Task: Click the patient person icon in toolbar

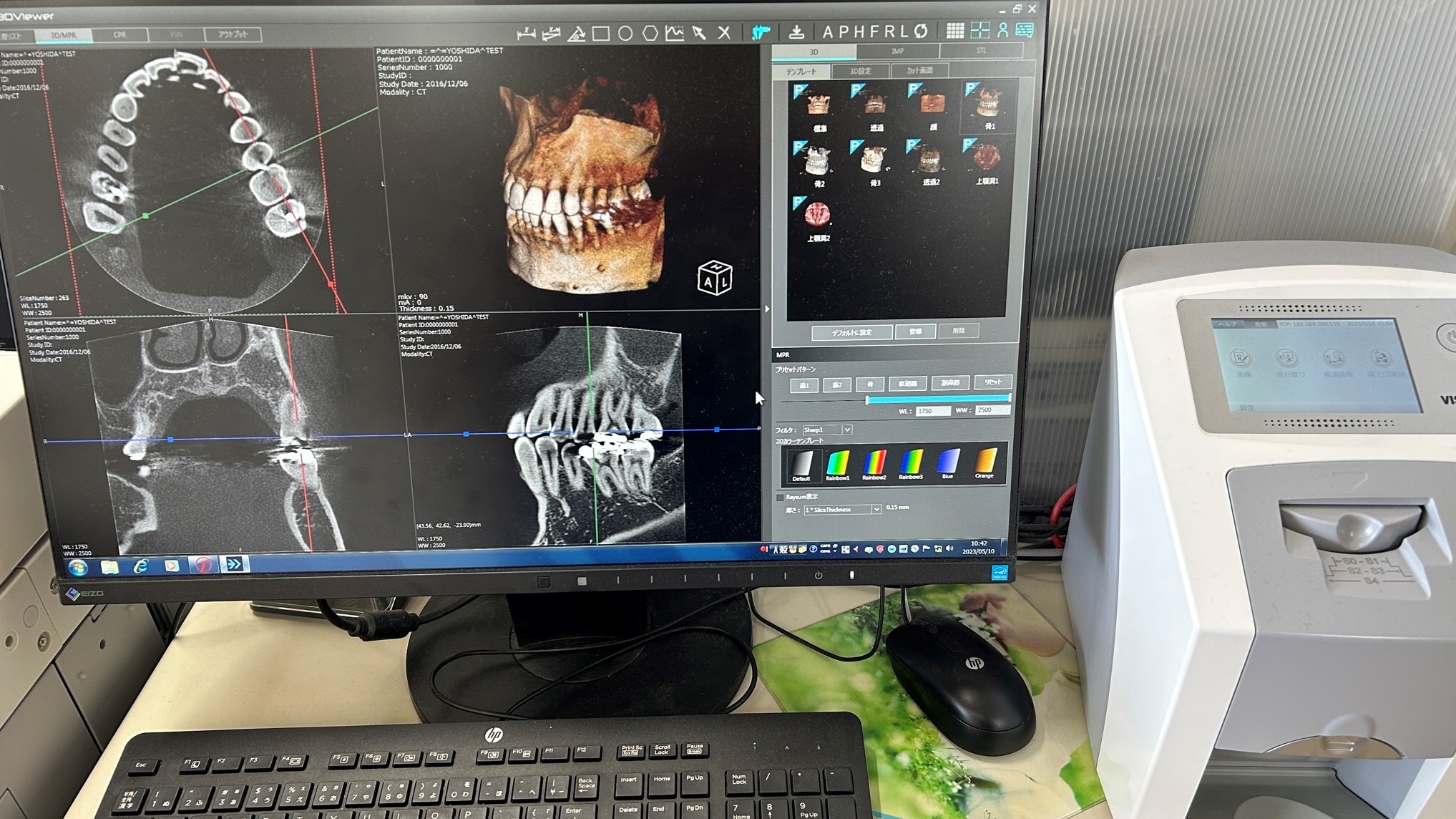Action: pyautogui.click(x=1002, y=30)
